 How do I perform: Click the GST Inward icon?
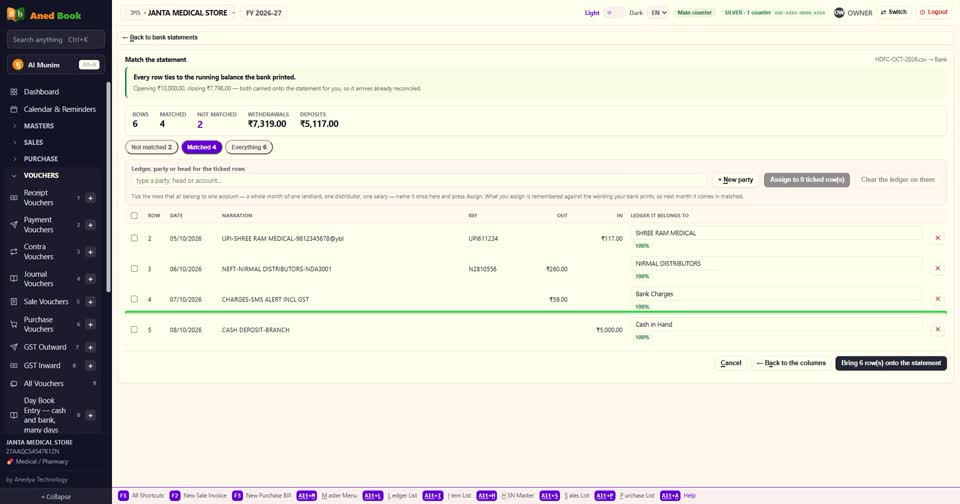pyautogui.click(x=13, y=366)
